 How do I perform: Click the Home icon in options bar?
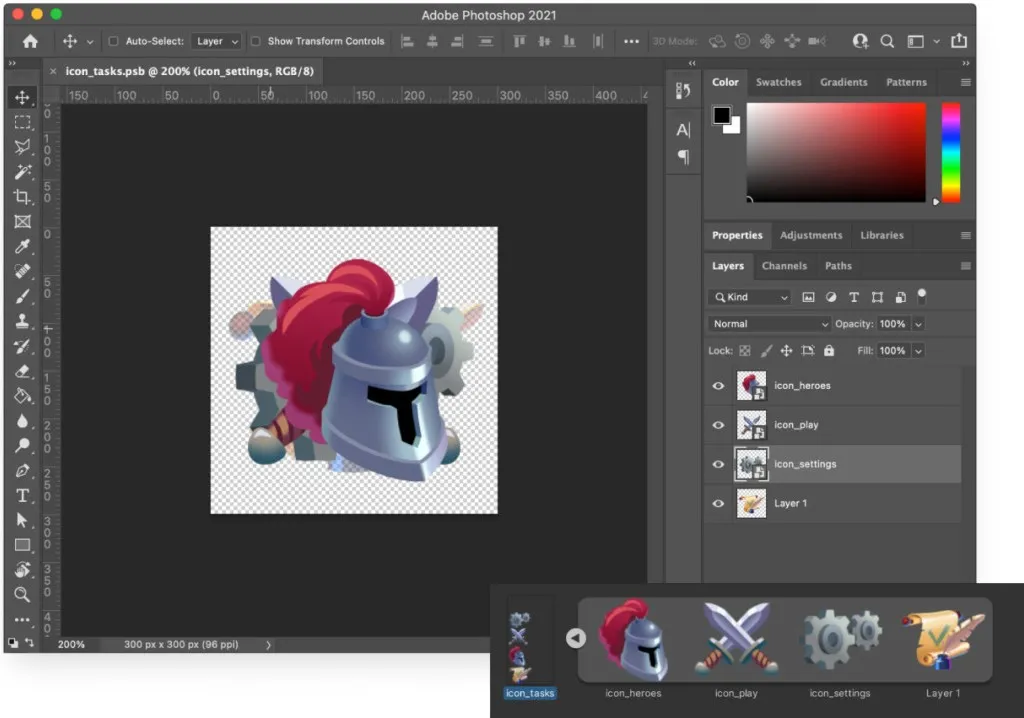(30, 41)
